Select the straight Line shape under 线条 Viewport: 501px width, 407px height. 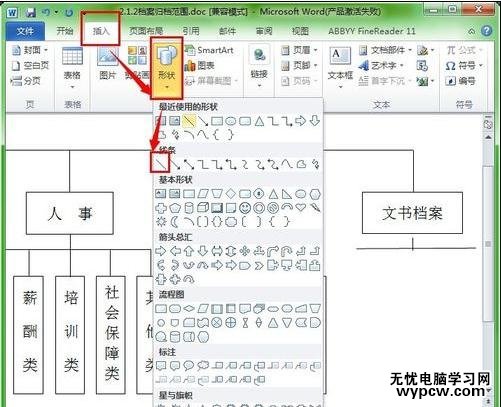click(x=161, y=163)
